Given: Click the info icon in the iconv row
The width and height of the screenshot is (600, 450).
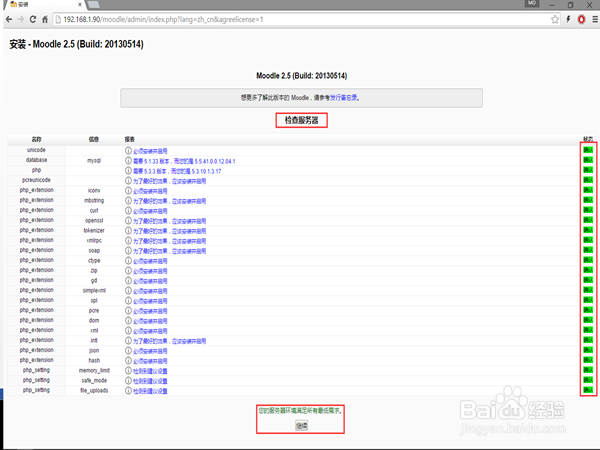Looking at the screenshot, I should pos(129,191).
